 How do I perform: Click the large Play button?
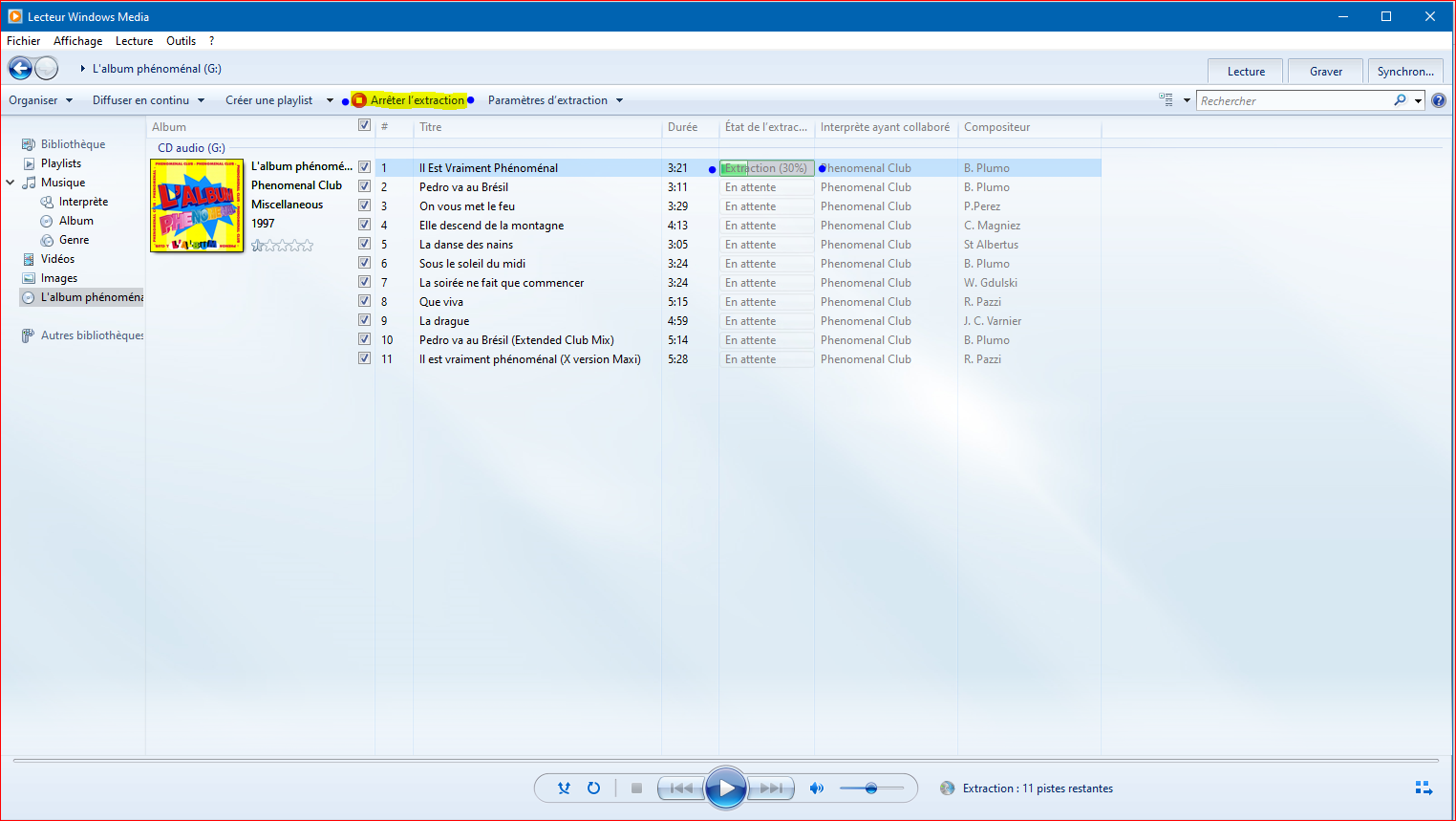726,789
